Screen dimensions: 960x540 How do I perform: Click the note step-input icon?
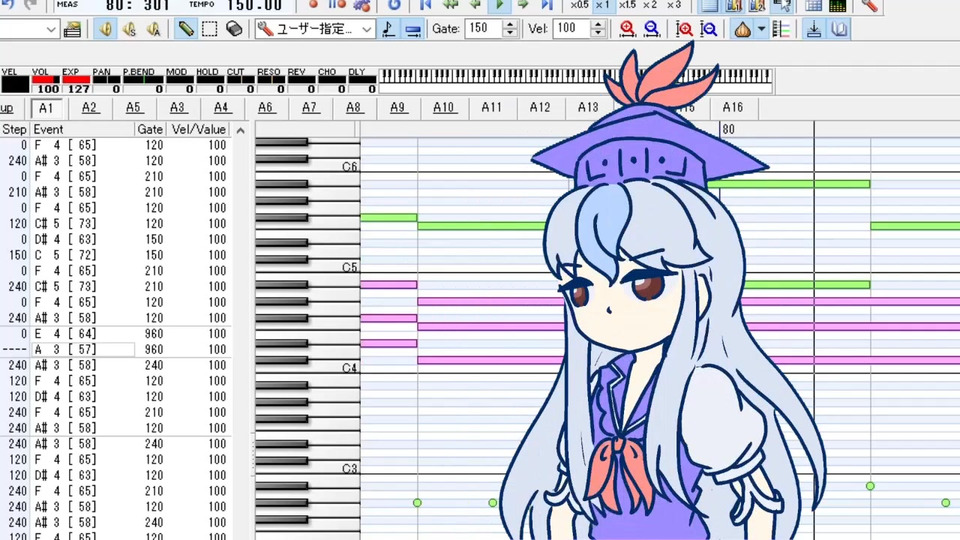pos(388,29)
